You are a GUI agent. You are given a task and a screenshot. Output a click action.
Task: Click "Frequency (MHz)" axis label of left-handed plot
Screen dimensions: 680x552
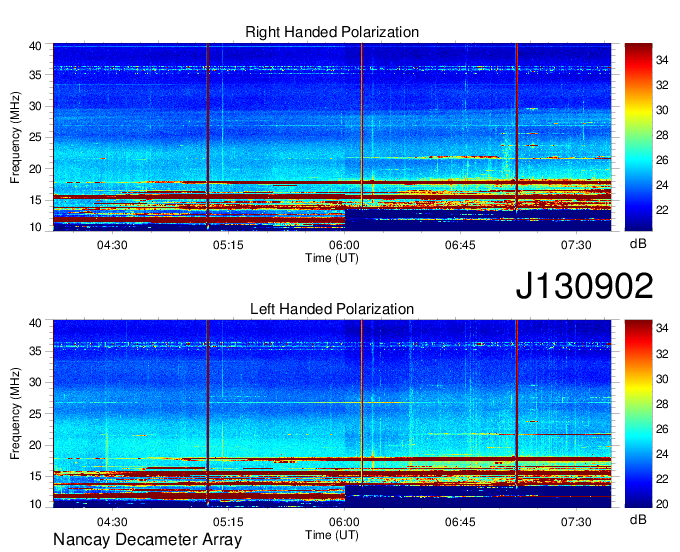point(15,414)
